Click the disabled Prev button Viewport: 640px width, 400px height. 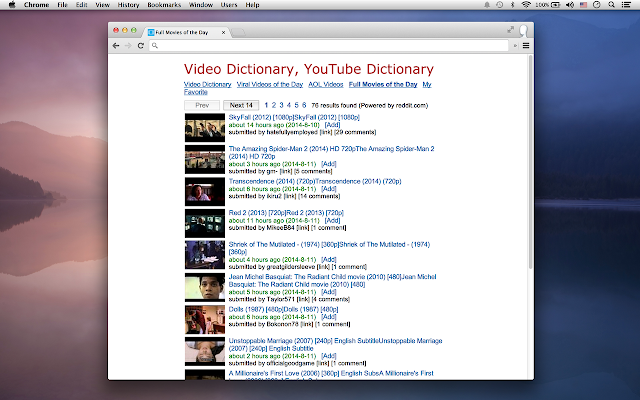202,105
